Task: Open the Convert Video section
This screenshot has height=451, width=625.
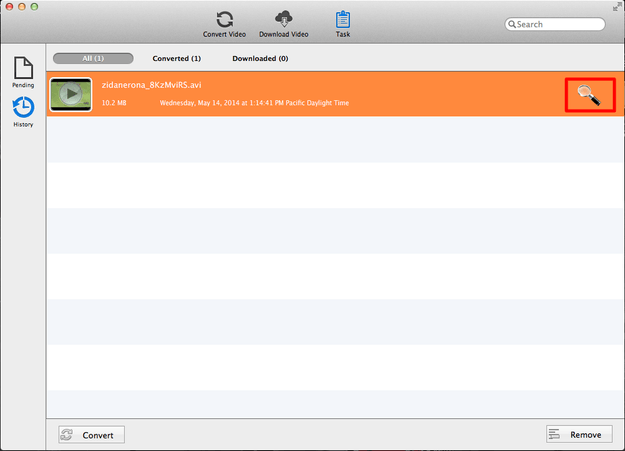Action: [224, 24]
